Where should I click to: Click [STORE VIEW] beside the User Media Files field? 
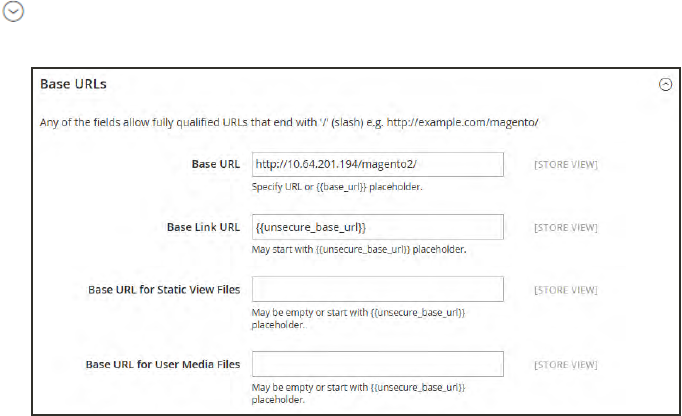pyautogui.click(x=567, y=364)
